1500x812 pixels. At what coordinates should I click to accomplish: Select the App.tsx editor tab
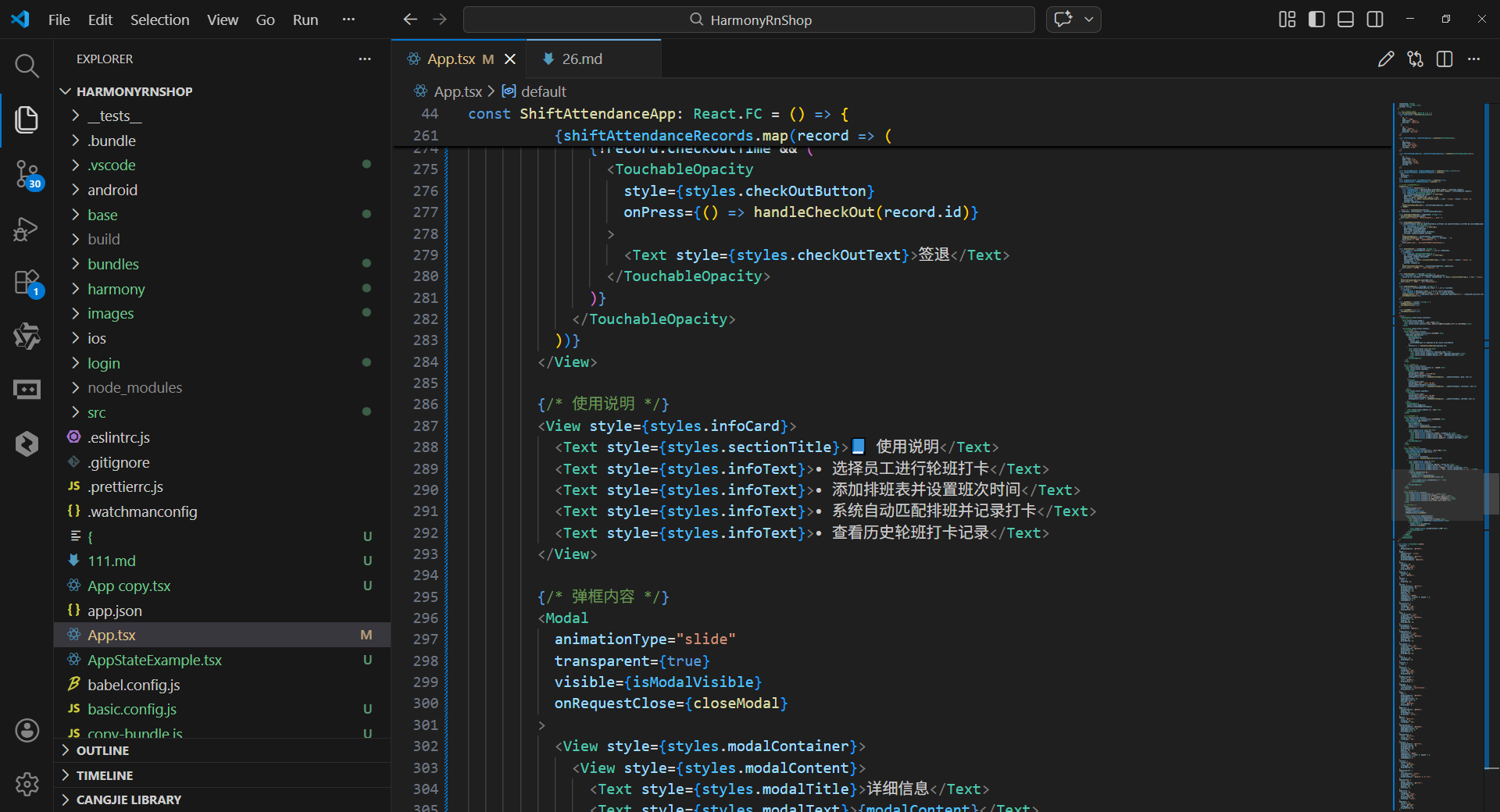(x=459, y=59)
